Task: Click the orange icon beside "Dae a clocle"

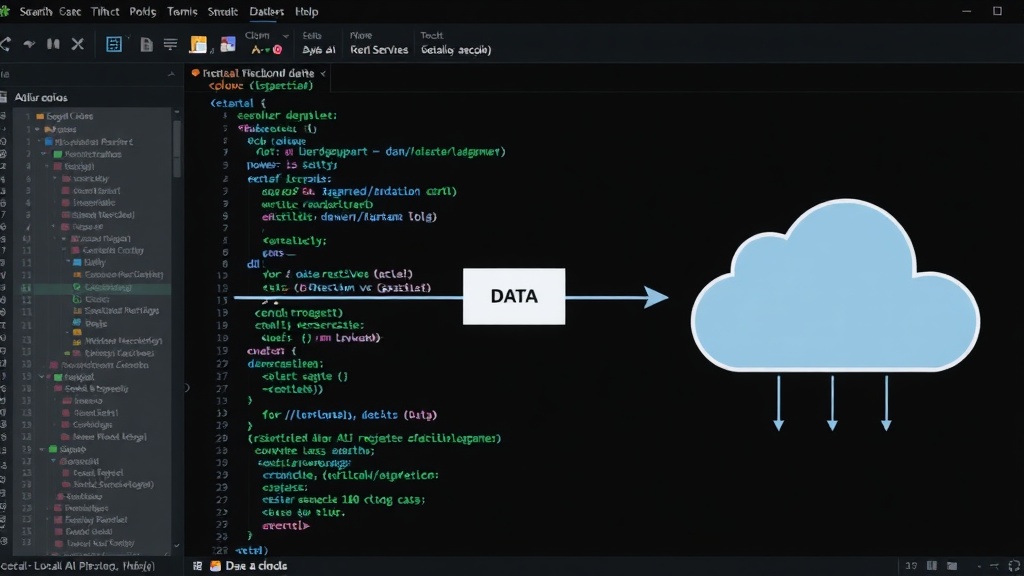Action: click(x=216, y=566)
